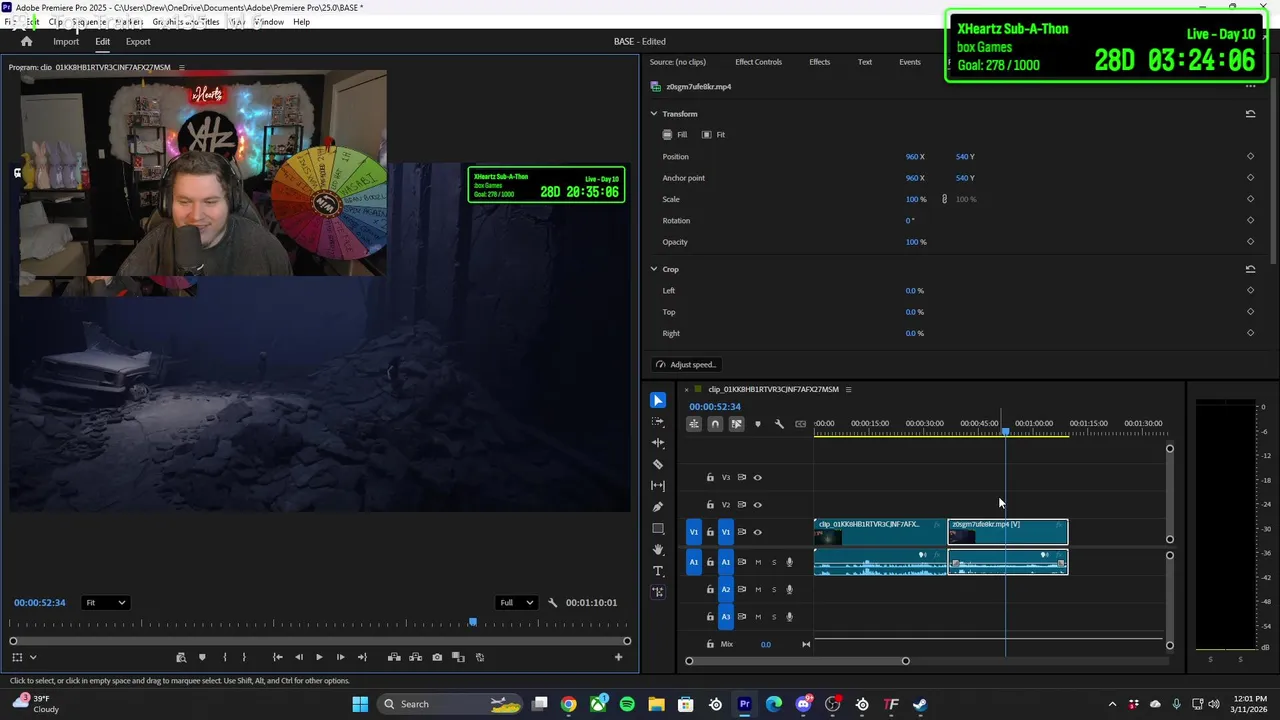Go to the In point
This screenshot has height=720, width=1280.
pyautogui.click(x=277, y=657)
